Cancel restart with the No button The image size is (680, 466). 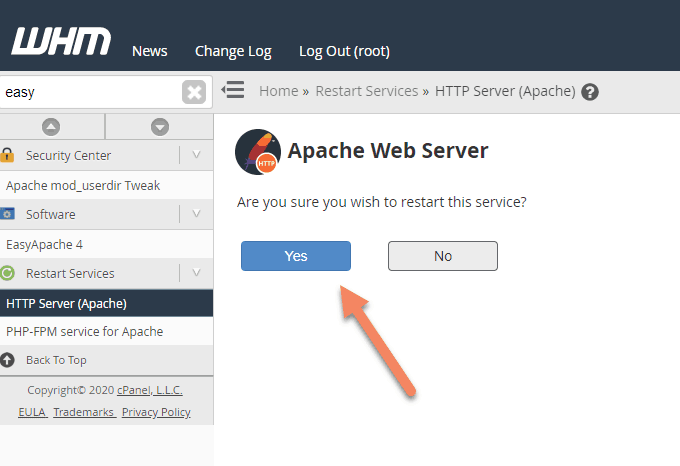[x=443, y=256]
